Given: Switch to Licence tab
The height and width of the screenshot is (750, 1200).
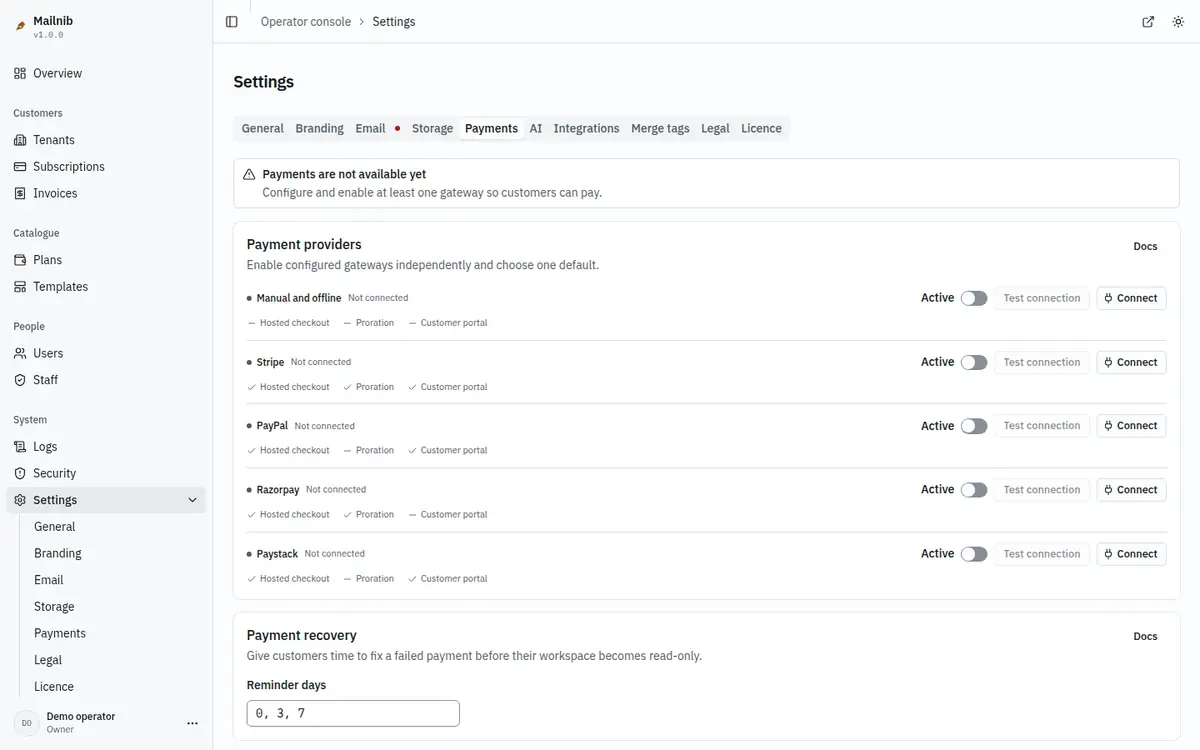Looking at the screenshot, I should [761, 128].
